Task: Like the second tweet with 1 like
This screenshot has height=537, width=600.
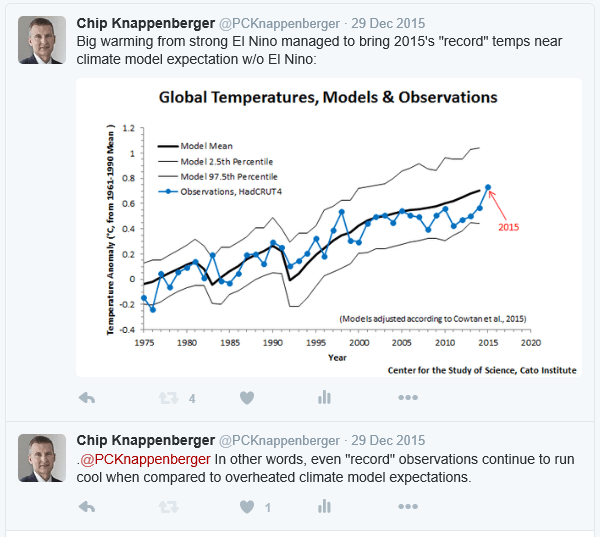Action: tap(246, 507)
